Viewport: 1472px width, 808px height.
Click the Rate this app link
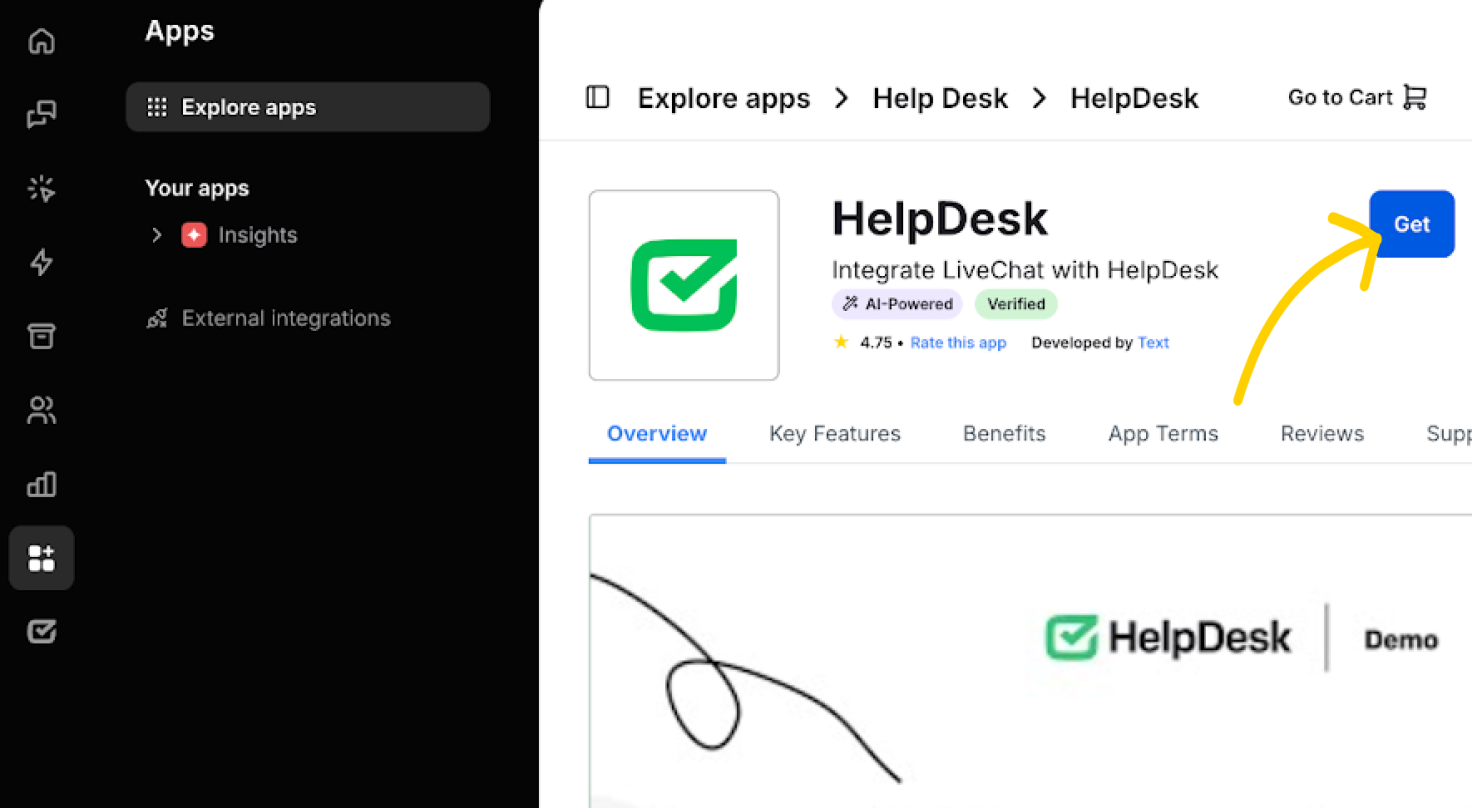pos(958,342)
